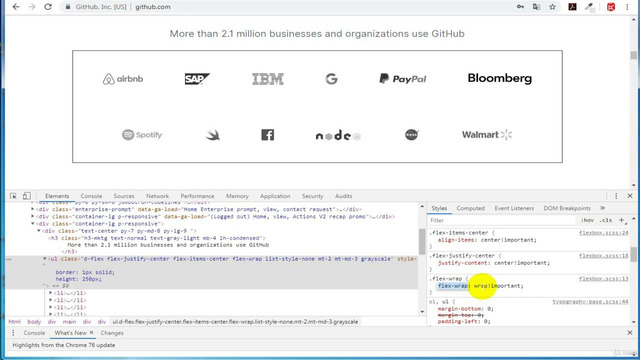Go back with the browser back arrow
The image size is (640, 360).
click(16, 7)
